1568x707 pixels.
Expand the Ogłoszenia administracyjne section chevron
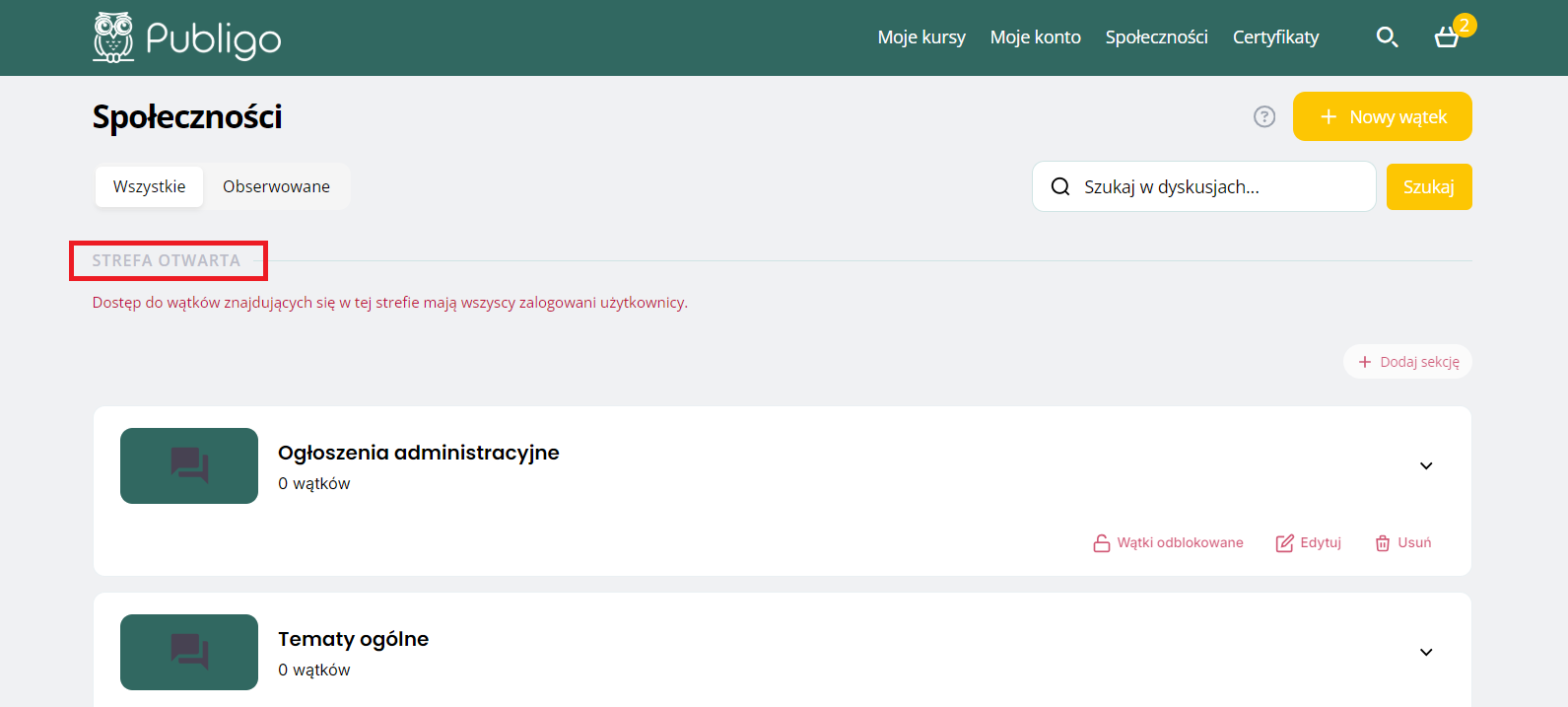(x=1425, y=465)
